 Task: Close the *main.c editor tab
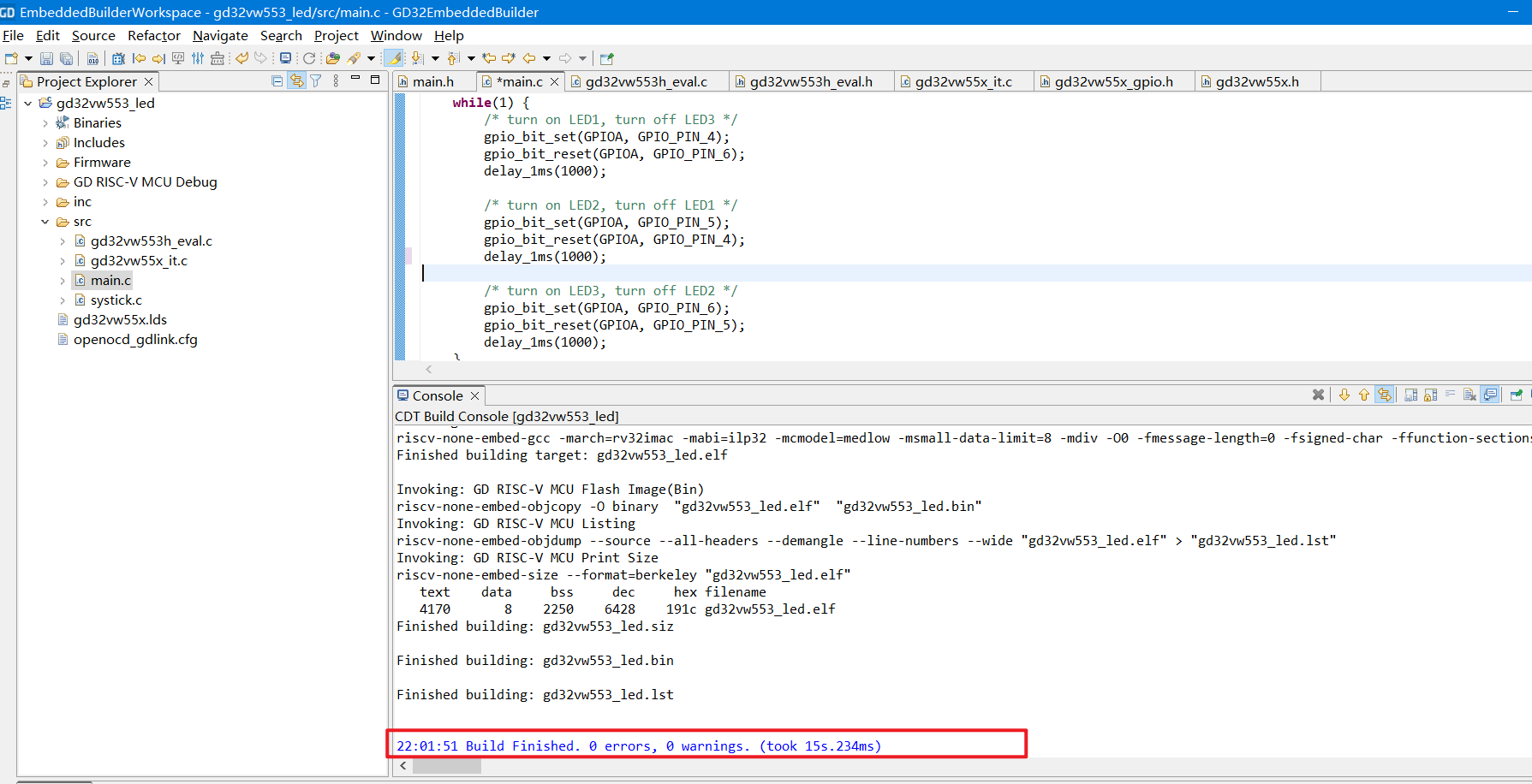pyautogui.click(x=554, y=81)
